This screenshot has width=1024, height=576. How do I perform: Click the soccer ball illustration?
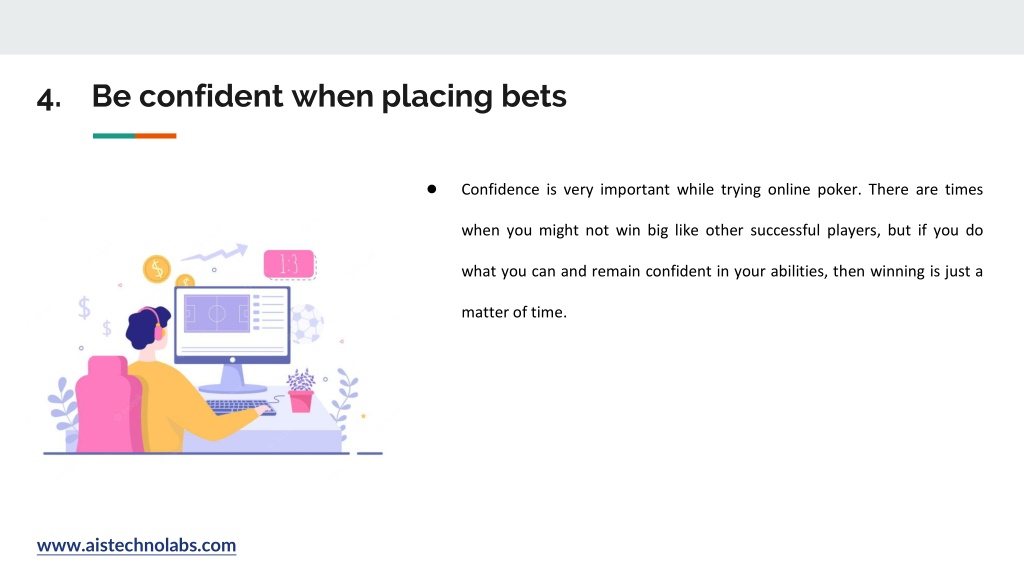pyautogui.click(x=307, y=323)
